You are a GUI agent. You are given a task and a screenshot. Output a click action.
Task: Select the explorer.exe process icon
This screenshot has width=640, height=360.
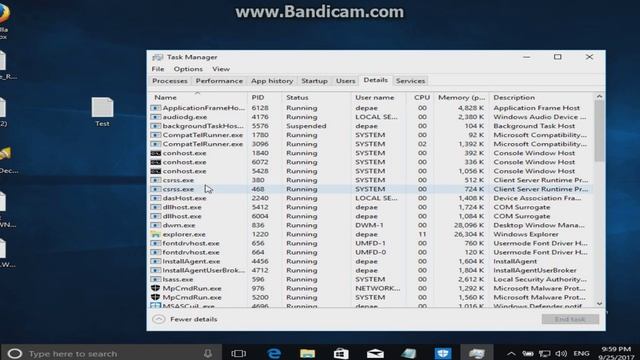pos(156,234)
